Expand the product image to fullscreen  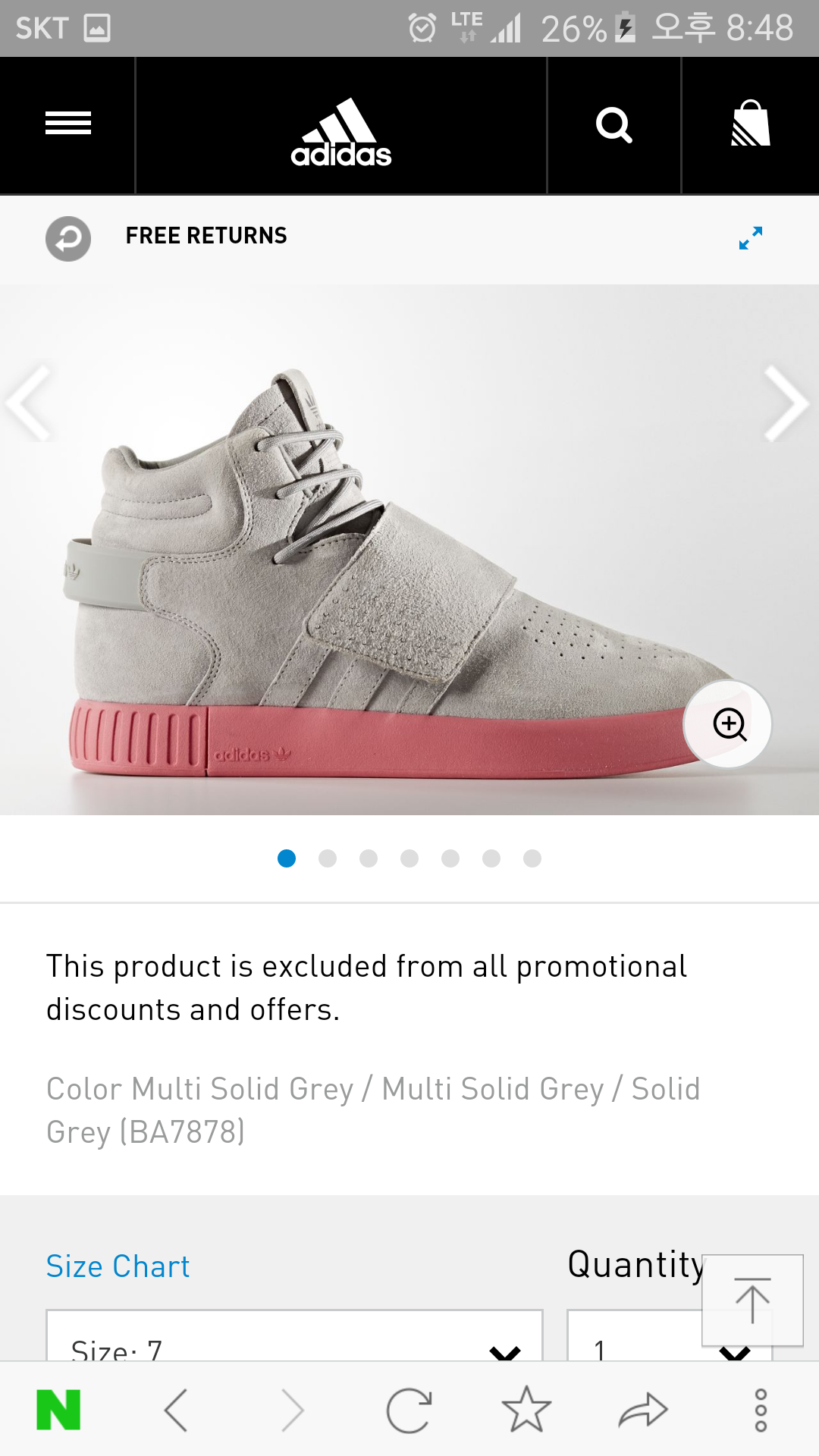[x=751, y=237]
